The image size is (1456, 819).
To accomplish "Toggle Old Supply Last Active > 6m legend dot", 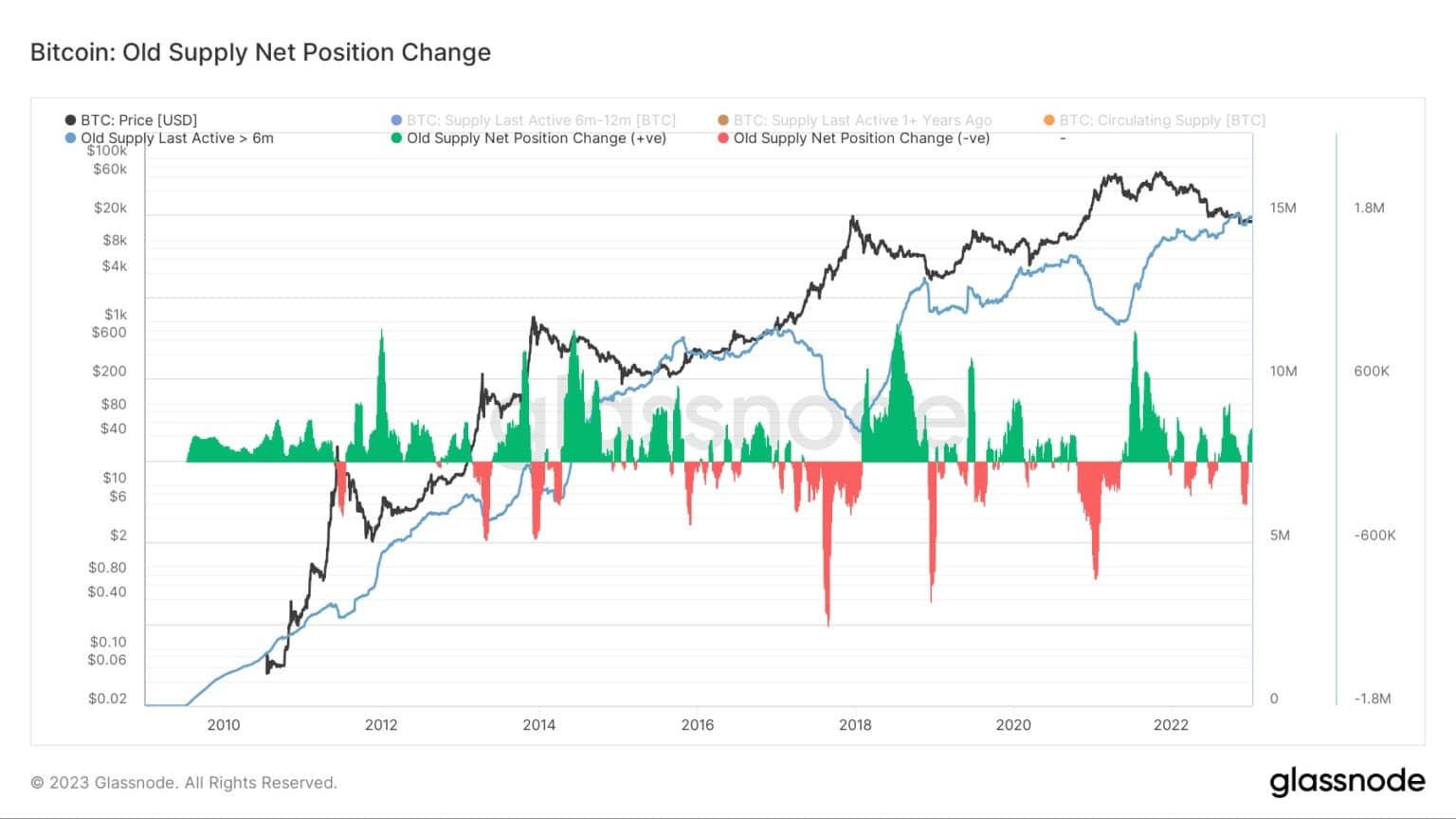I will (x=70, y=138).
